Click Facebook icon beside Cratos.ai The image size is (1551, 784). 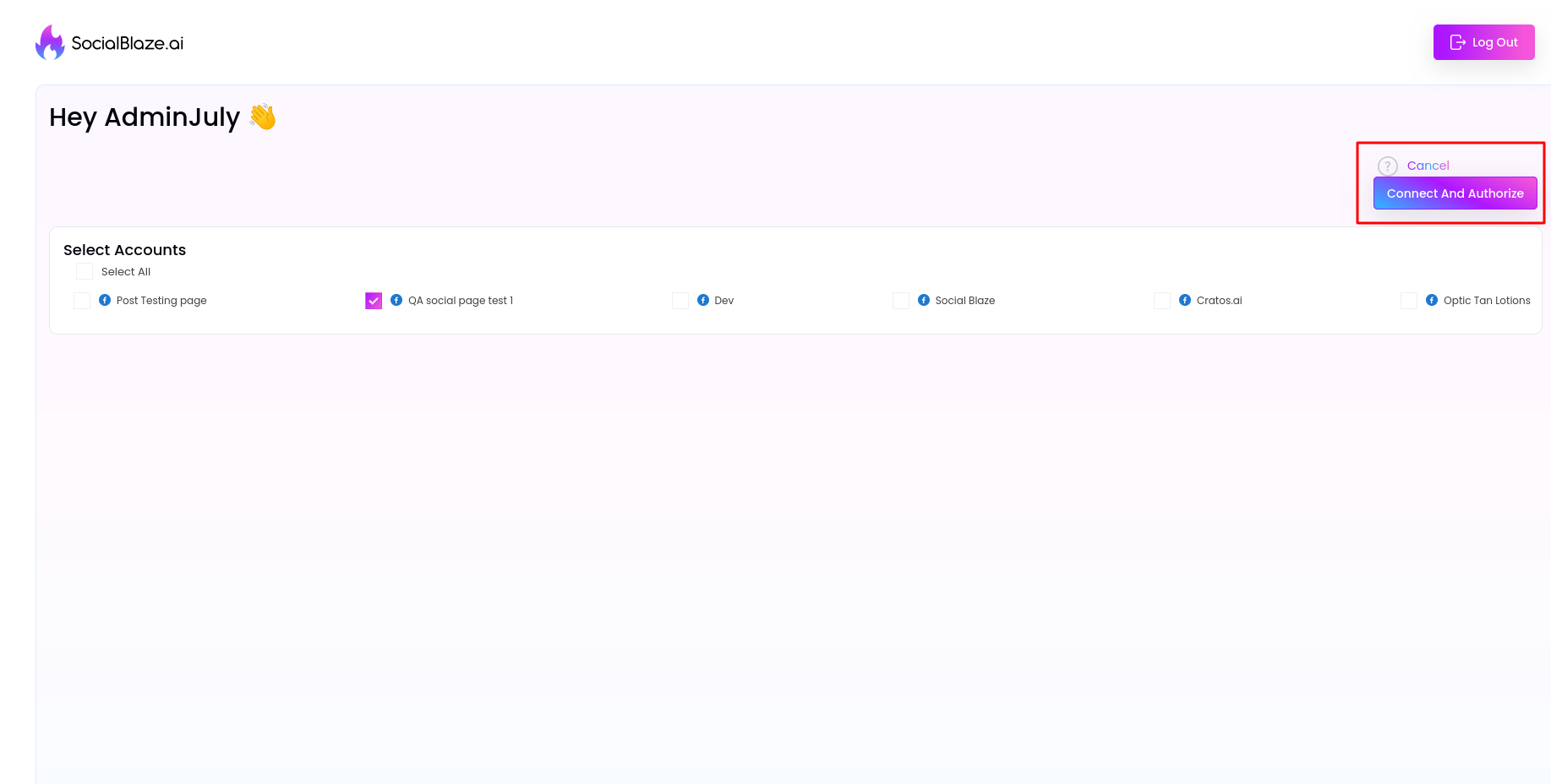(1185, 300)
